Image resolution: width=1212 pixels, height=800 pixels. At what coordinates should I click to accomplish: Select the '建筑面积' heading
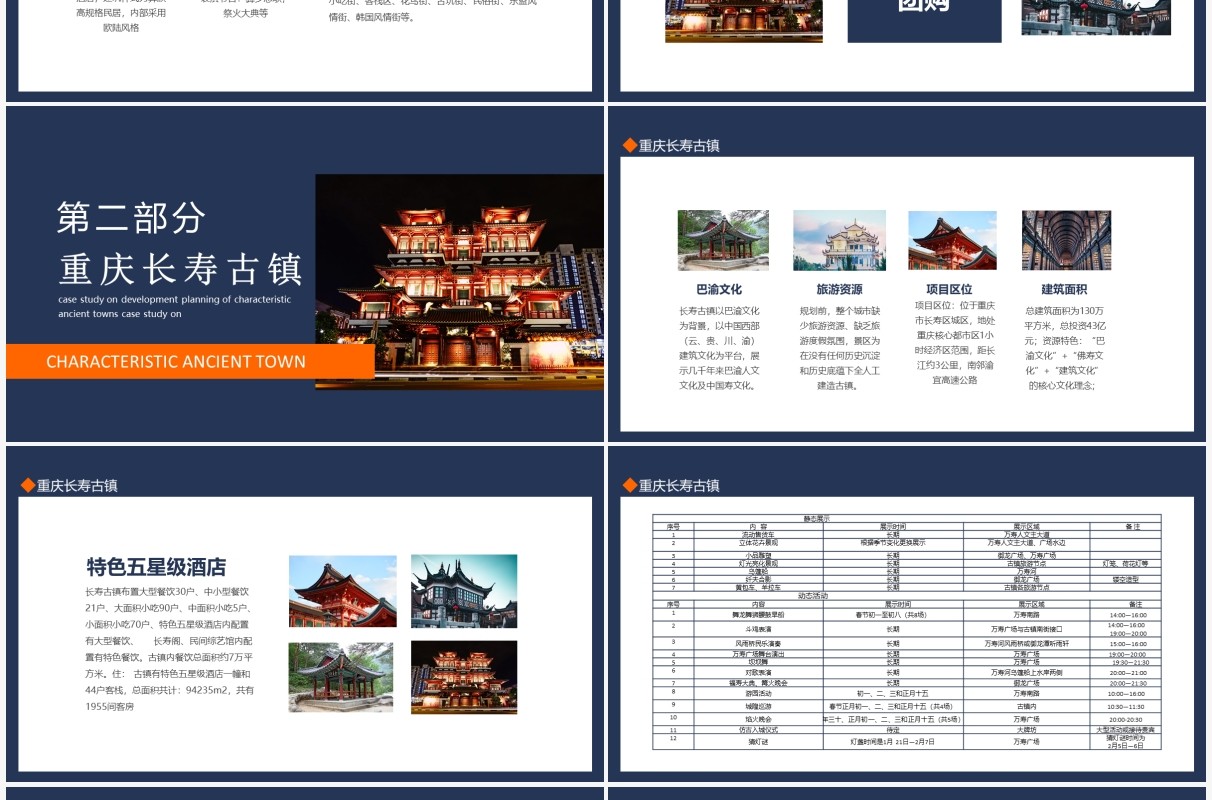[x=1064, y=289]
